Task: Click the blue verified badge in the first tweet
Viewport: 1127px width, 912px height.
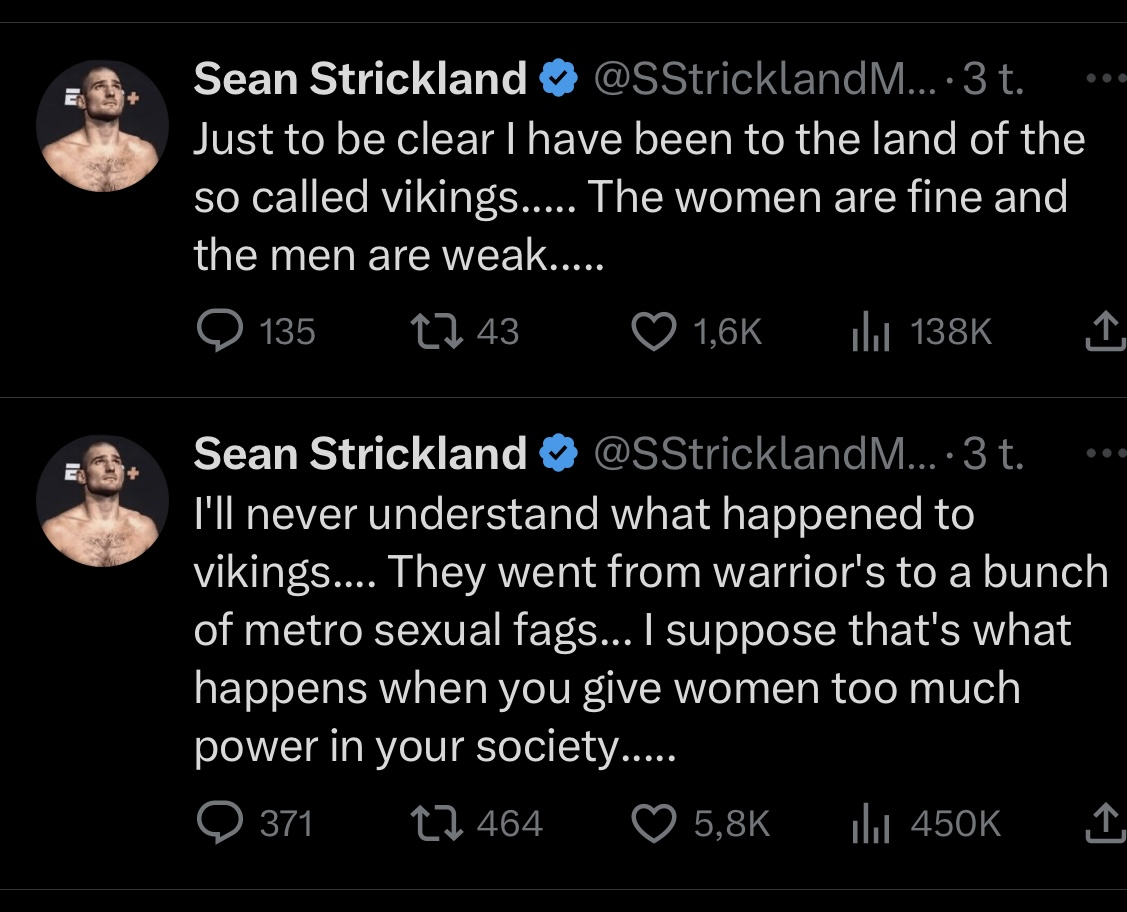Action: tap(558, 79)
